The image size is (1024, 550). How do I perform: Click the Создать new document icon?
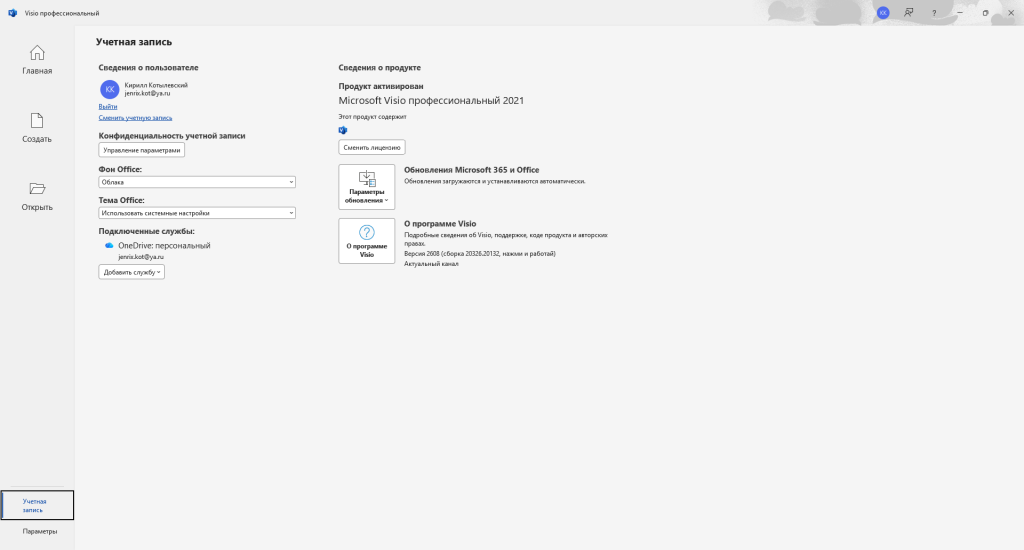[37, 121]
